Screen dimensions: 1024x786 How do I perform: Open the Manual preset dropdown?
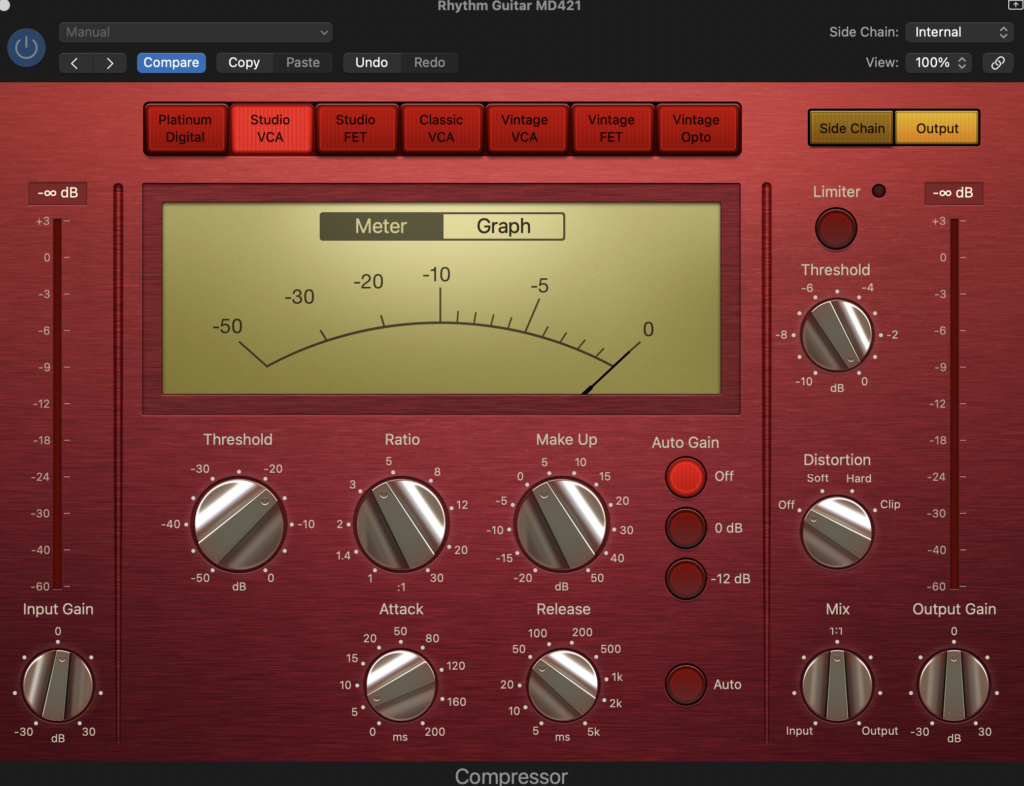click(195, 32)
